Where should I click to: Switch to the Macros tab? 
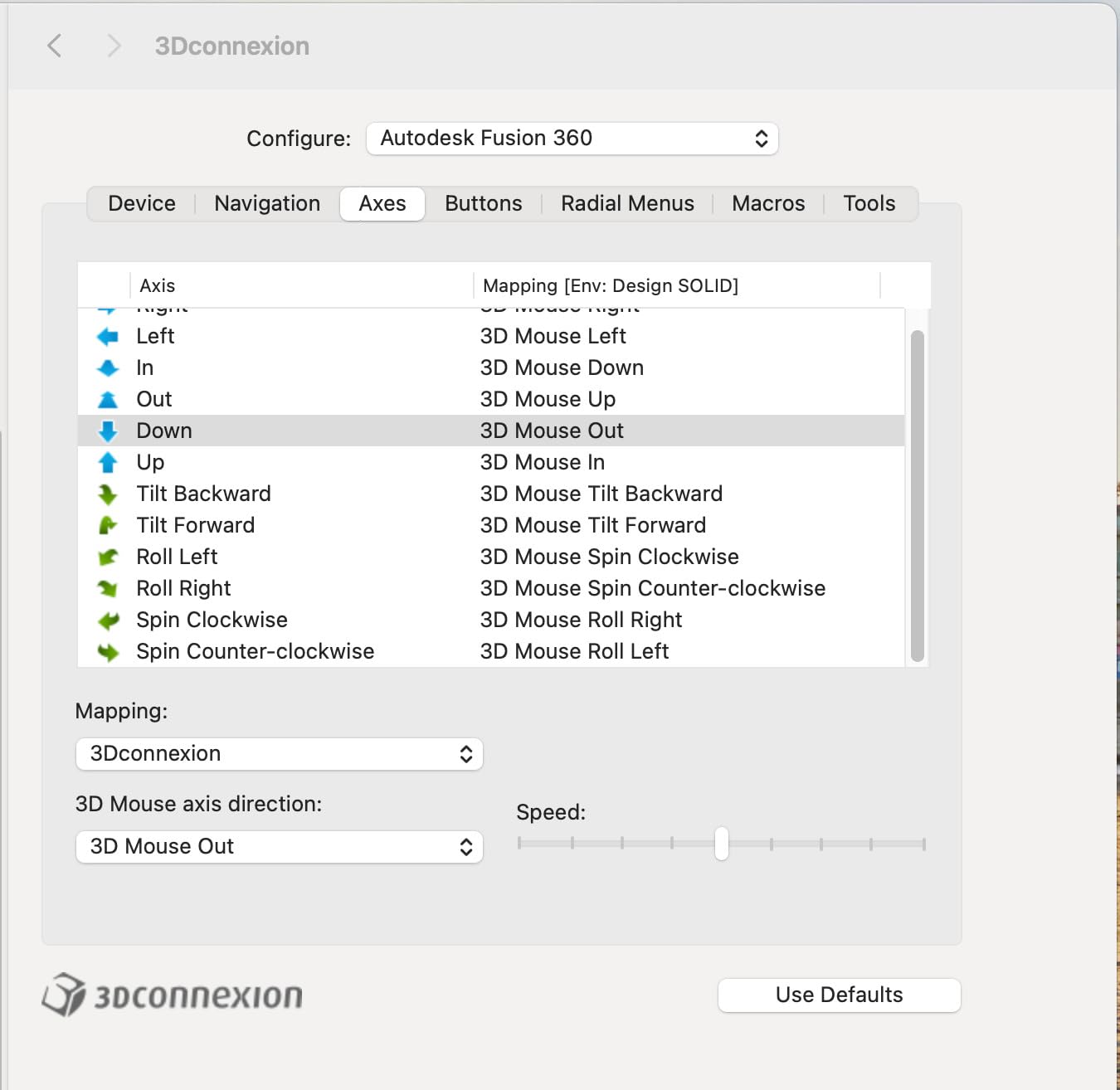point(768,204)
